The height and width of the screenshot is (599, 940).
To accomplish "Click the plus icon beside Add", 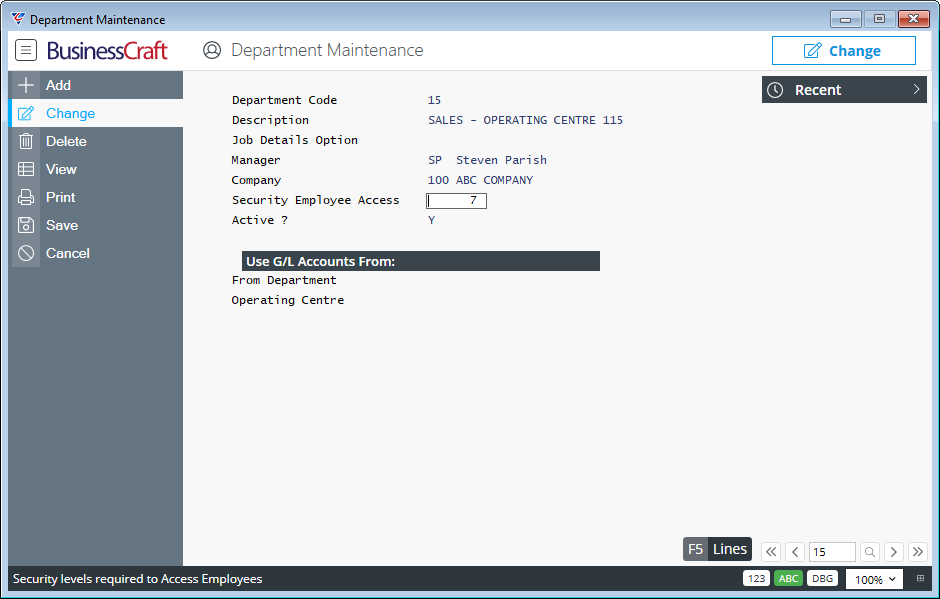I will [x=26, y=85].
